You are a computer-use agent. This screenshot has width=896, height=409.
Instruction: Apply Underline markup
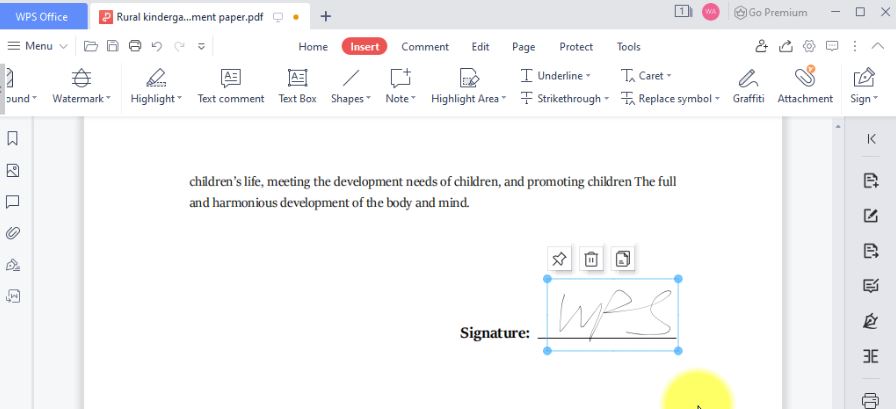[555, 75]
